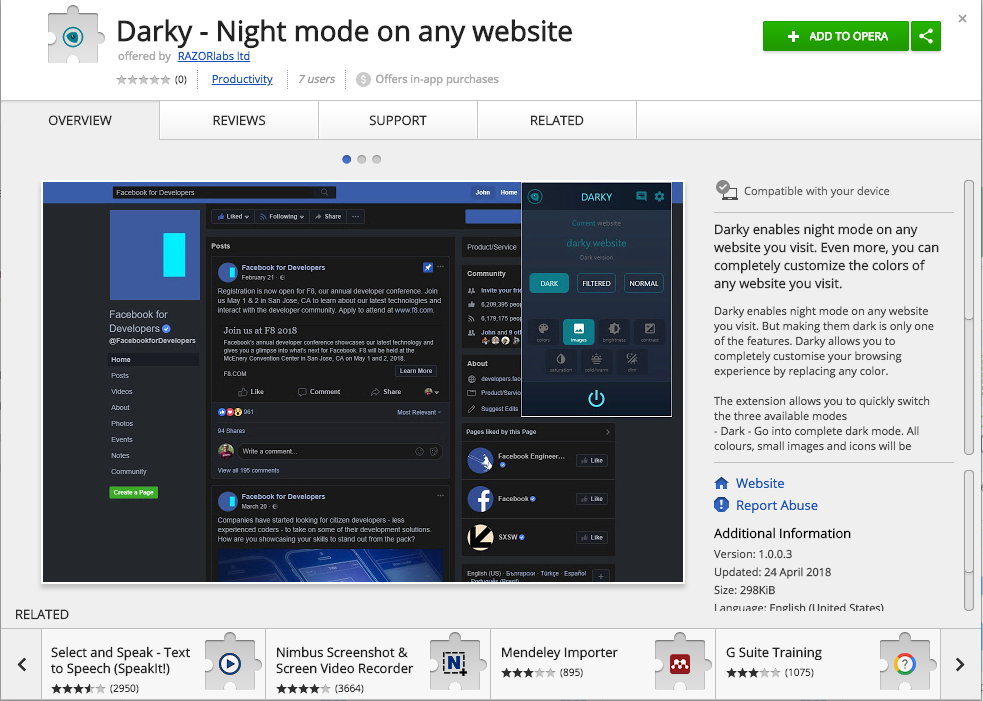The width and height of the screenshot is (983, 701).
Task: Open Select and Speak related extension
Action: click(x=154, y=664)
